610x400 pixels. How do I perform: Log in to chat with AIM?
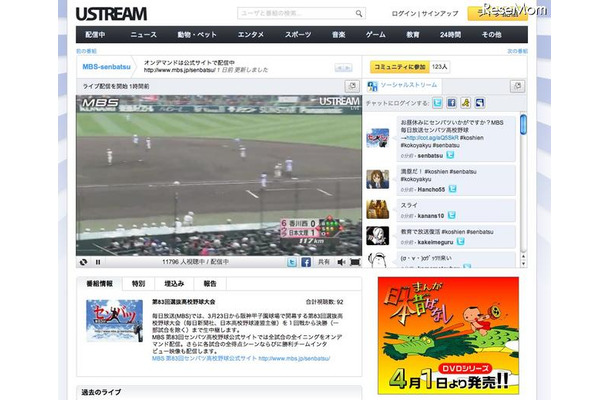(466, 103)
